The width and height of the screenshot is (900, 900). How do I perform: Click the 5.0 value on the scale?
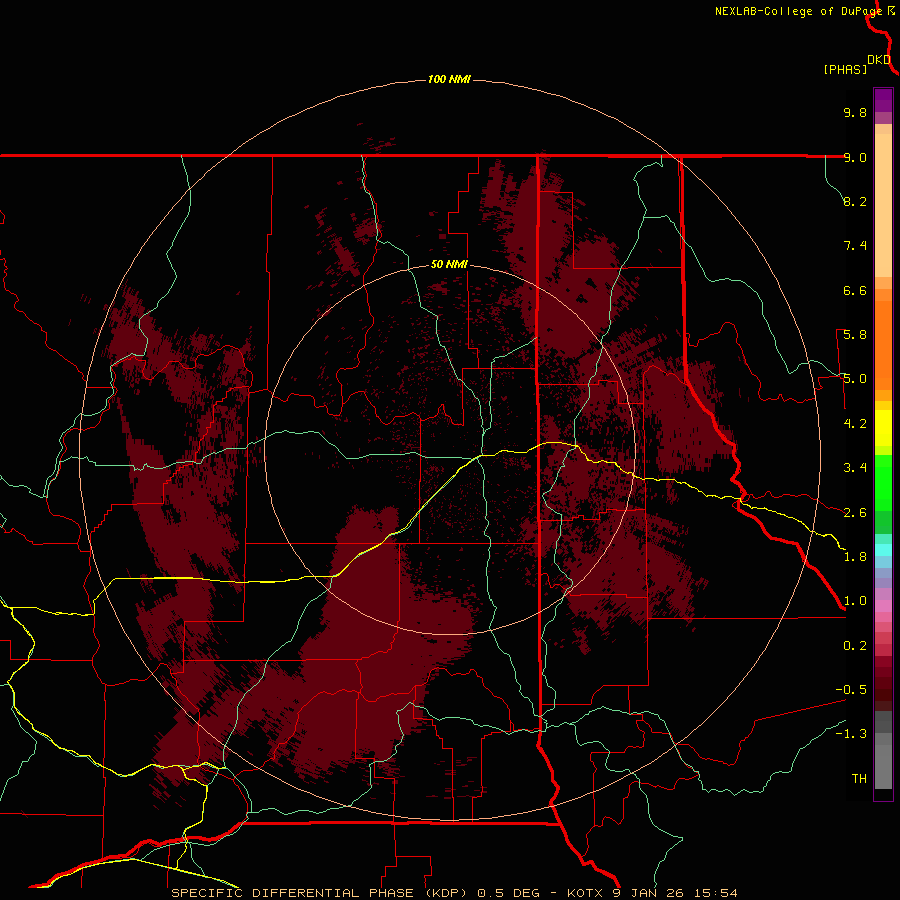point(855,379)
